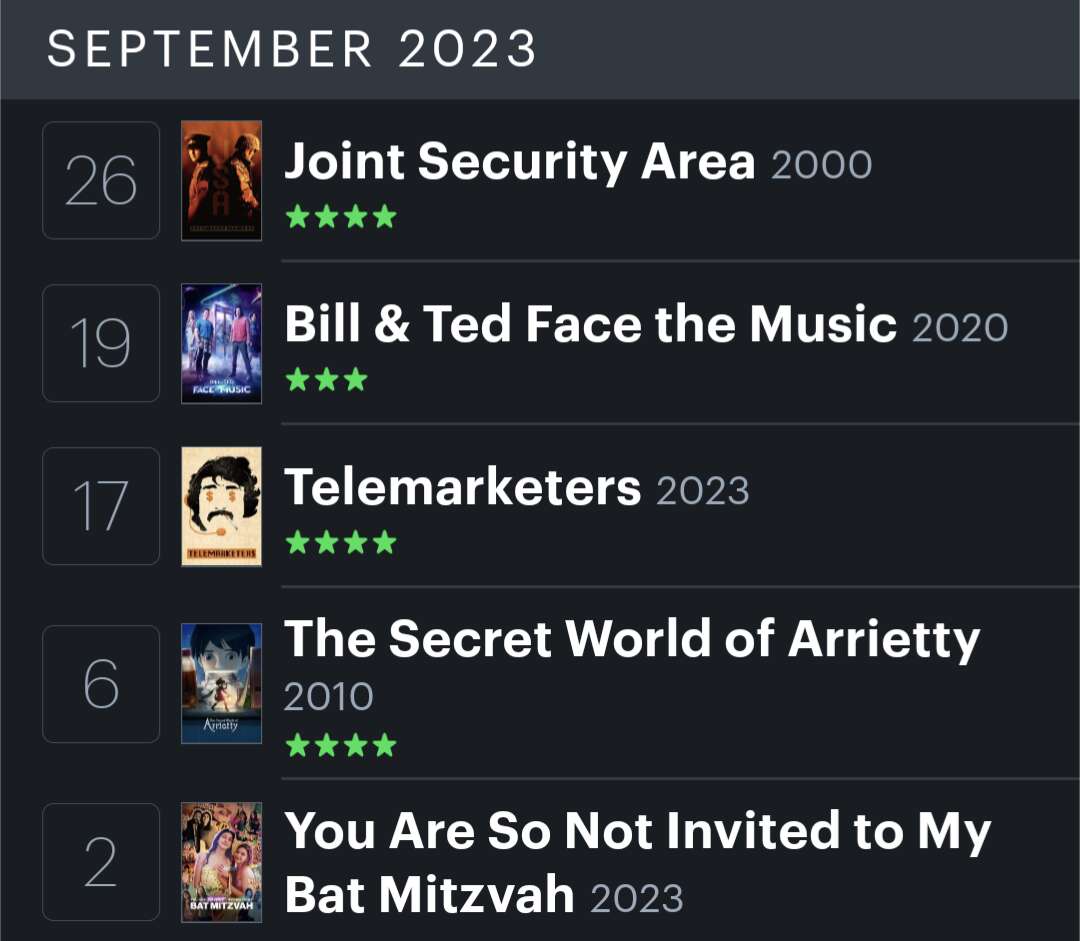Open The Secret World of Arrietty poster

(x=221, y=684)
